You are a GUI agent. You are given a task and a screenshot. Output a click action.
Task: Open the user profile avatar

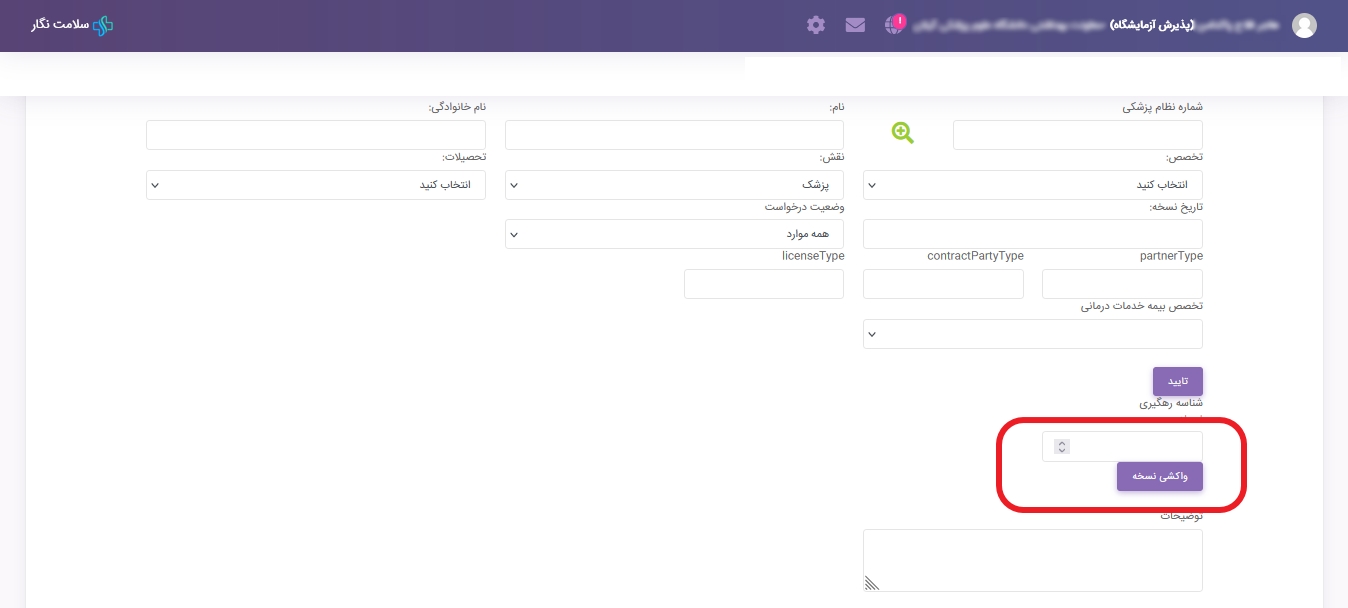tap(1304, 26)
